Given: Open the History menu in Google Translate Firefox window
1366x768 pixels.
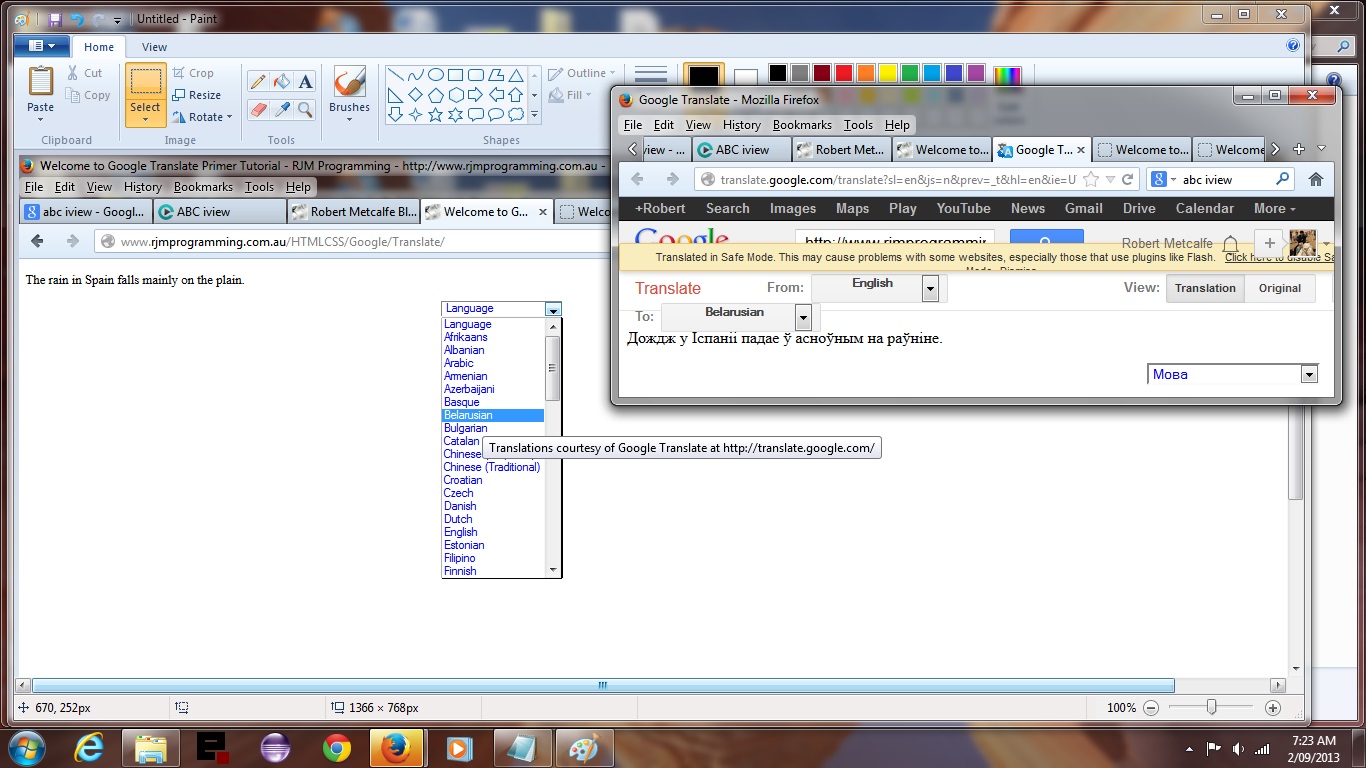Looking at the screenshot, I should tap(741, 125).
